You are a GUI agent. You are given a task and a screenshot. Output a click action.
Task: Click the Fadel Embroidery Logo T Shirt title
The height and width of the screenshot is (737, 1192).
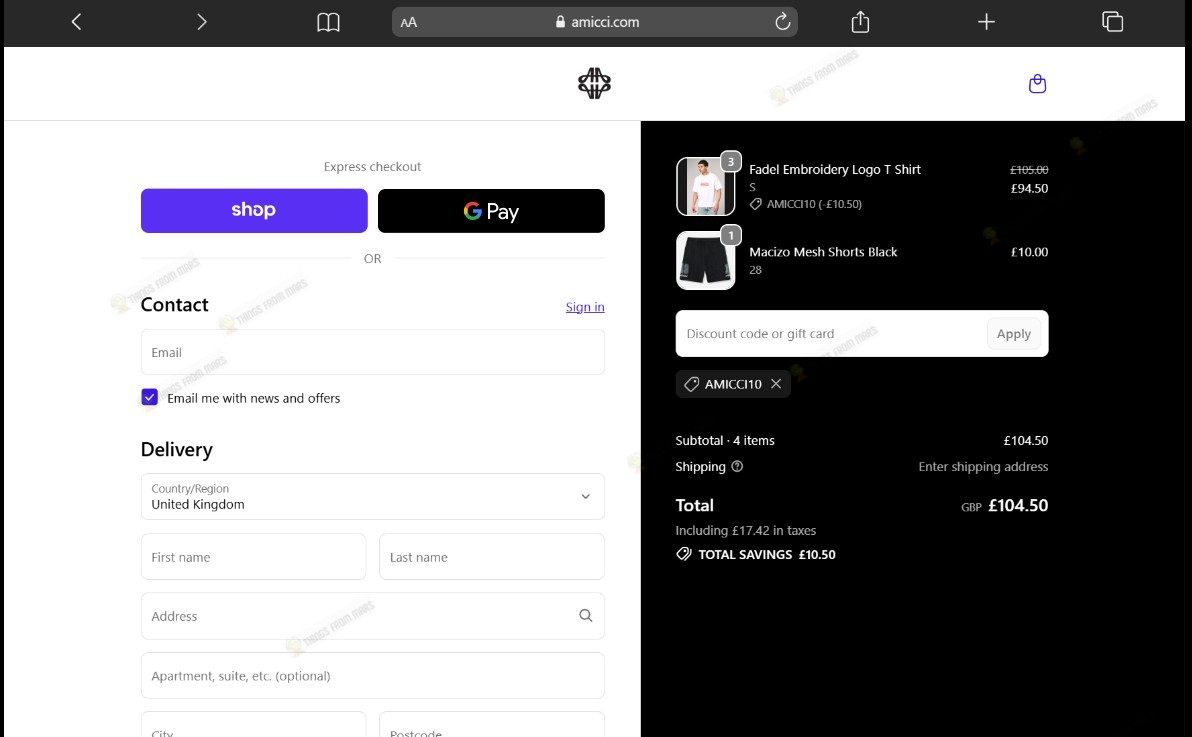point(835,170)
